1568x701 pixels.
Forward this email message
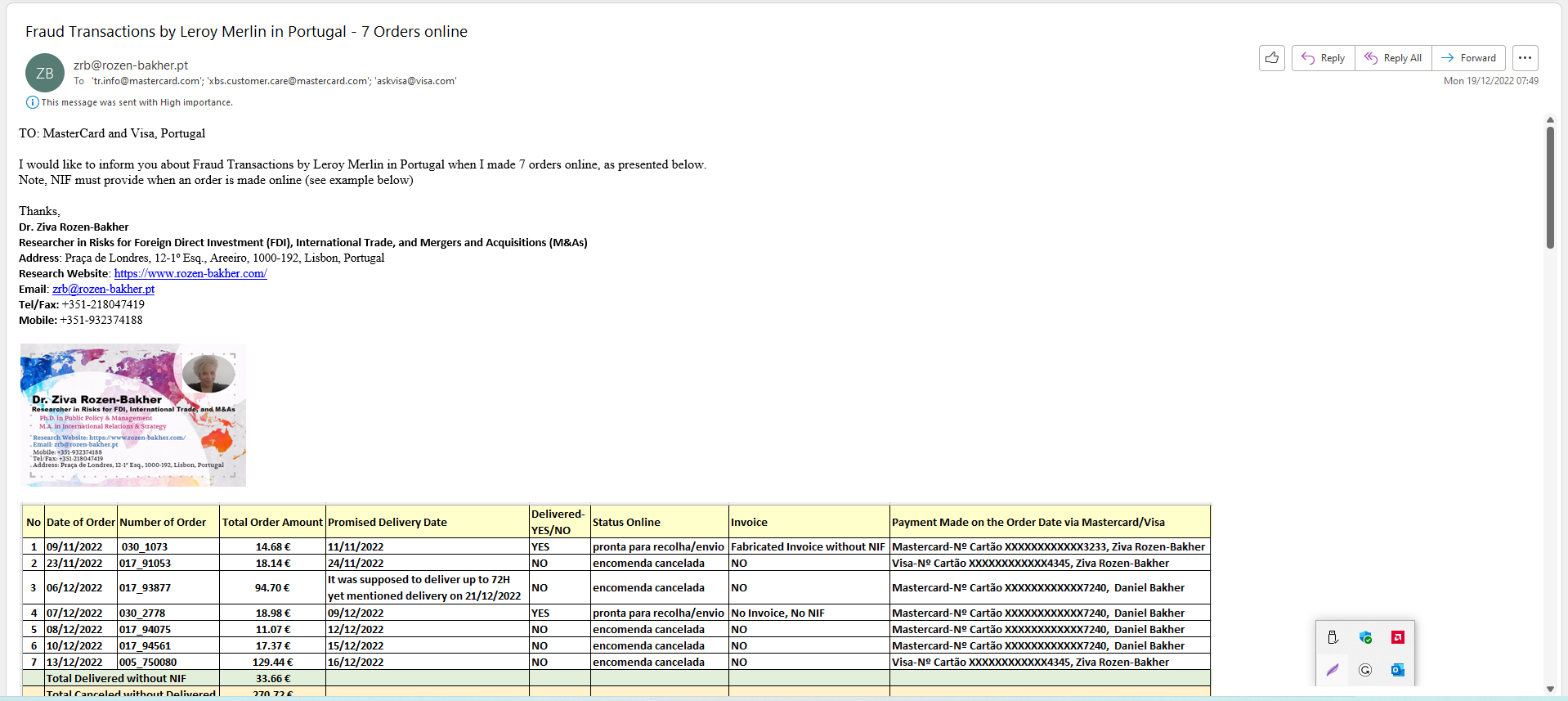1468,58
